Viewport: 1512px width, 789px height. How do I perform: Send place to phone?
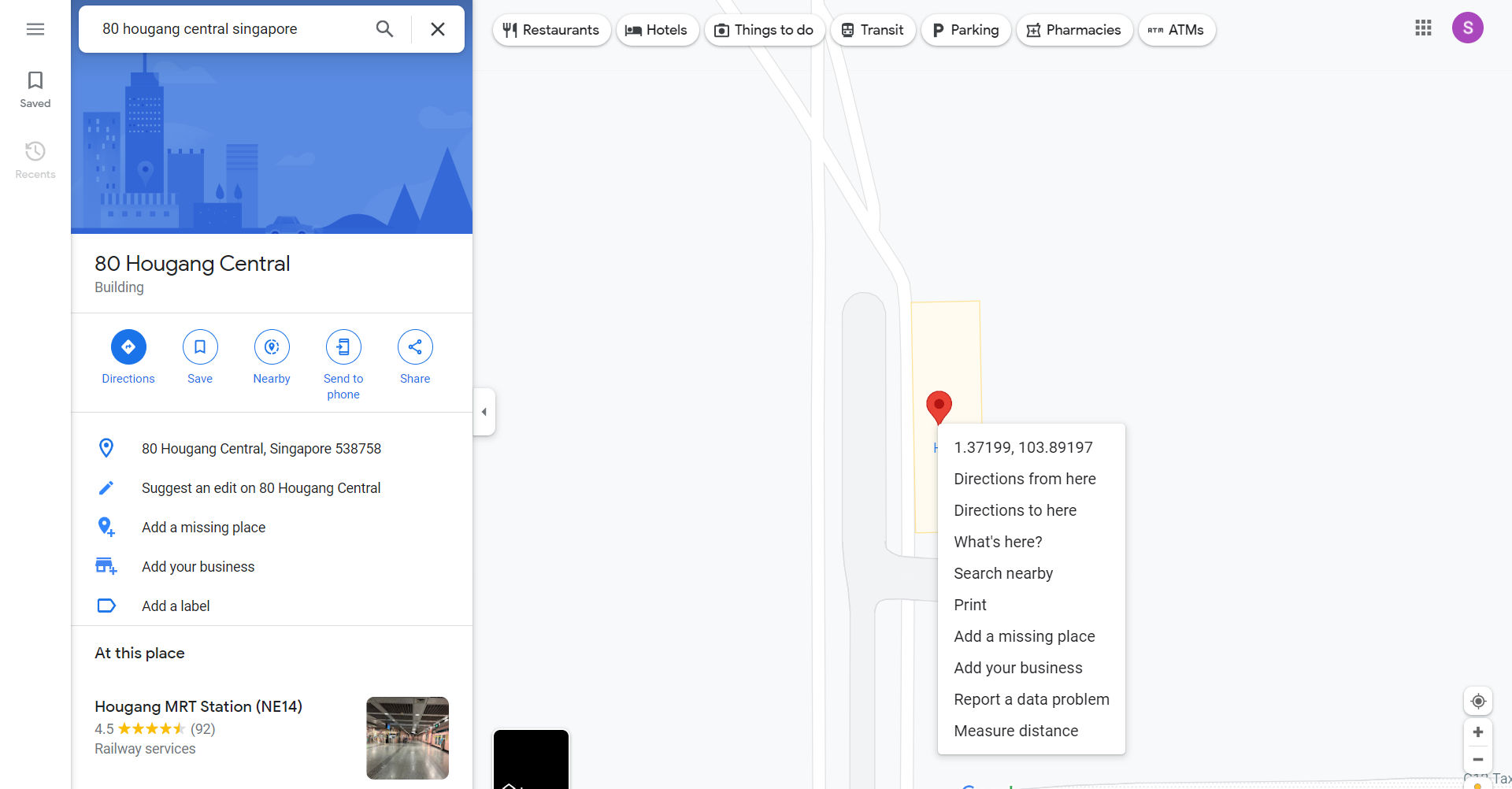pos(343,365)
